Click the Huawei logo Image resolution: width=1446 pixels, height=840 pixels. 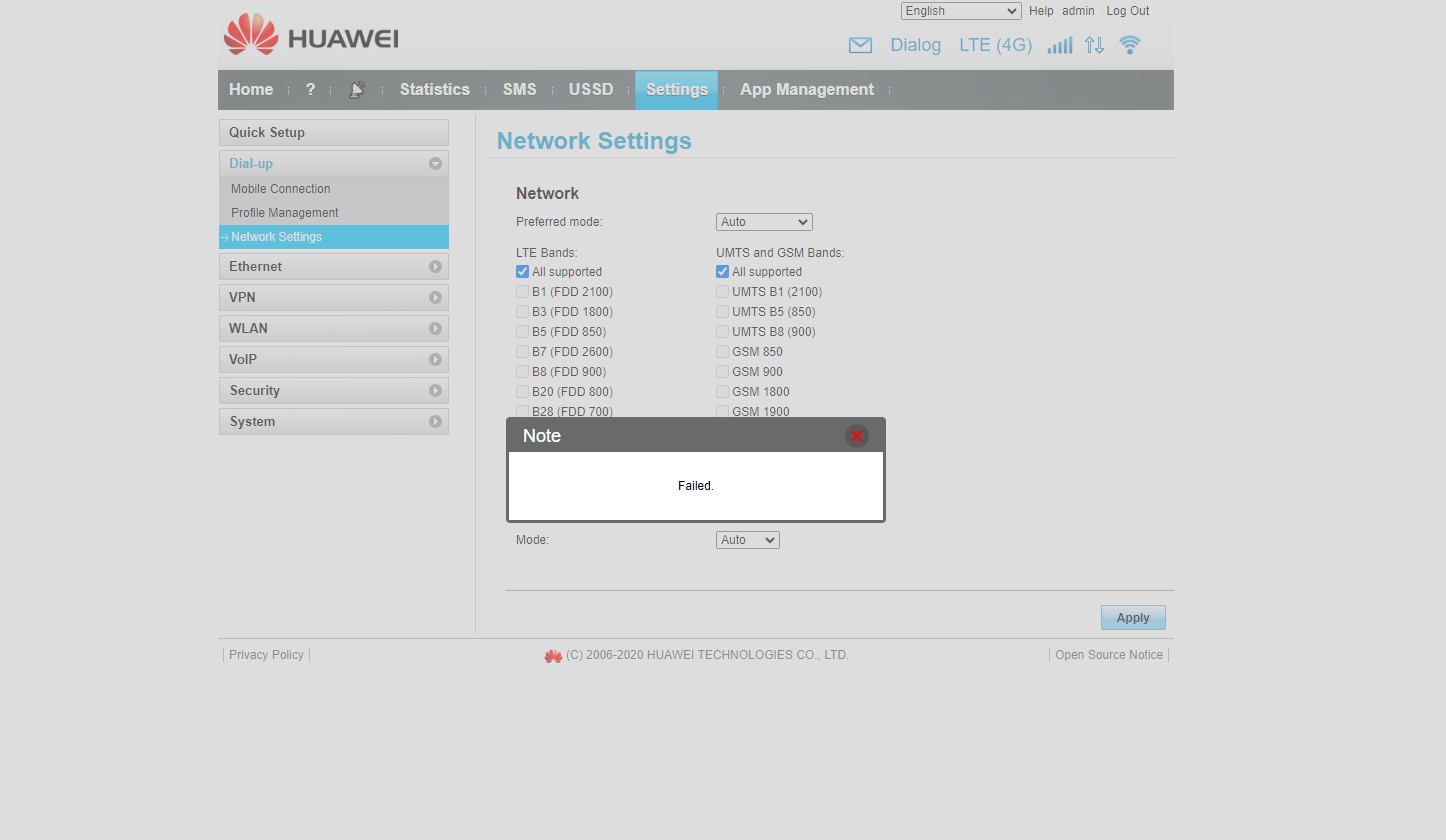(x=311, y=35)
